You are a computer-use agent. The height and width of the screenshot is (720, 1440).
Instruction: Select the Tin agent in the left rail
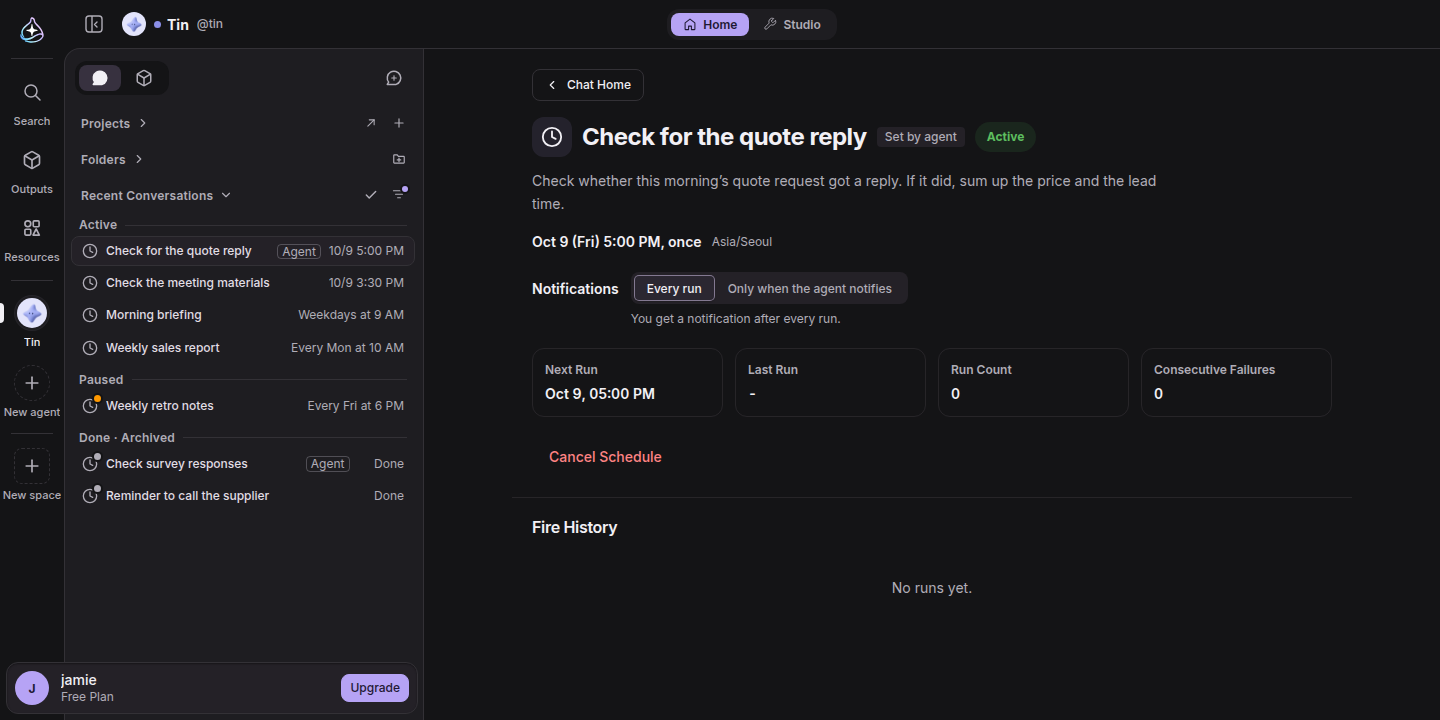(32, 322)
